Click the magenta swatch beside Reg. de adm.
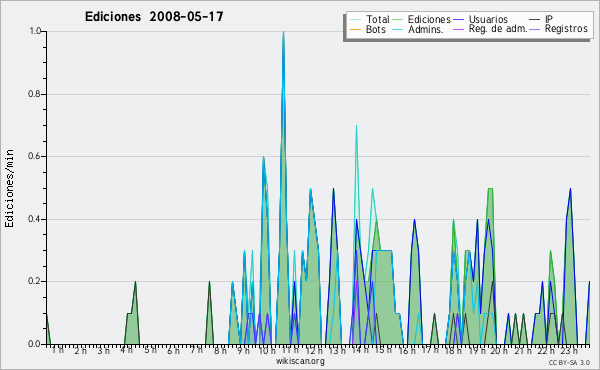This screenshot has height=370, width=600. click(458, 29)
